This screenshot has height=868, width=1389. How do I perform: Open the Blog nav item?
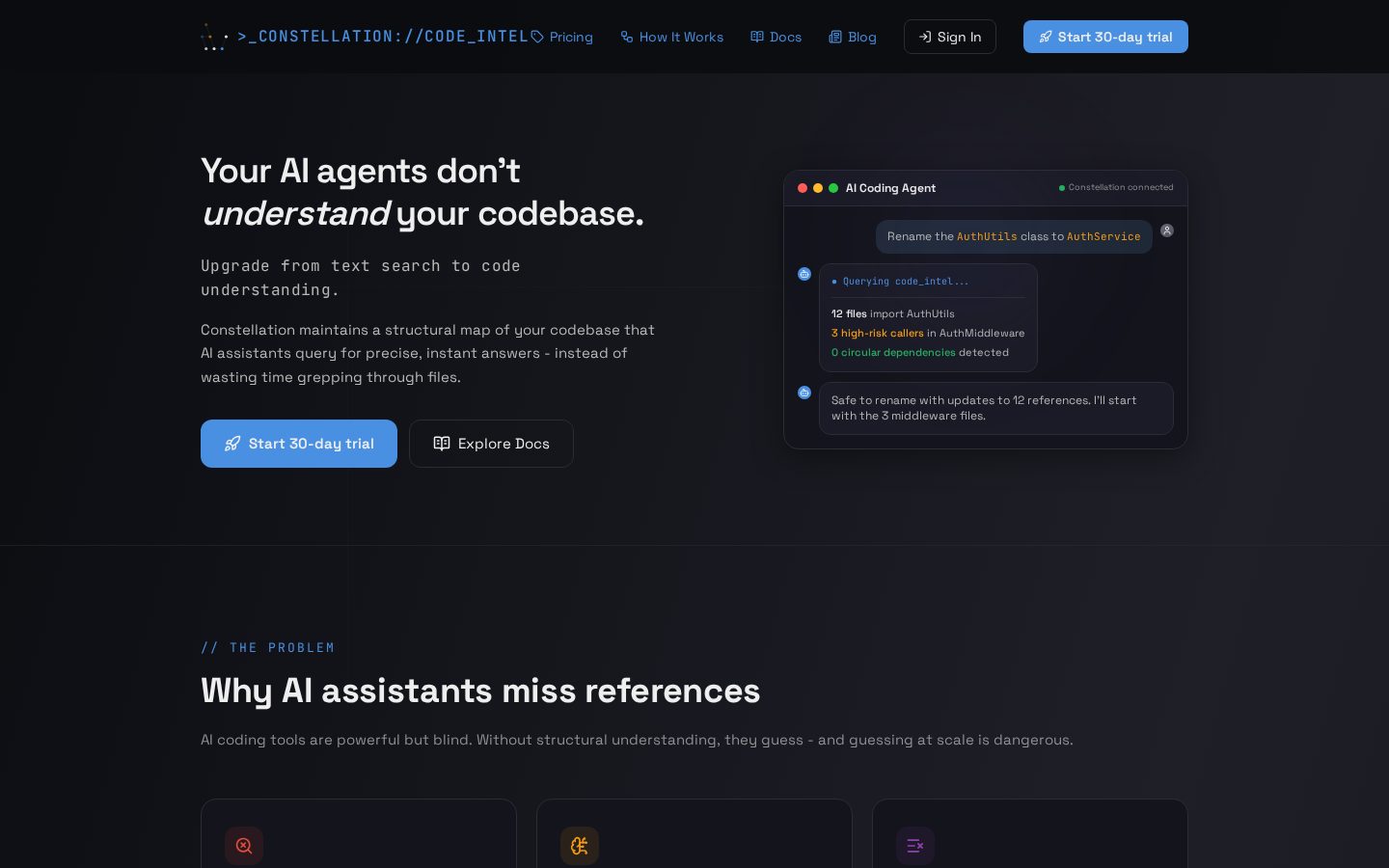[x=853, y=37]
